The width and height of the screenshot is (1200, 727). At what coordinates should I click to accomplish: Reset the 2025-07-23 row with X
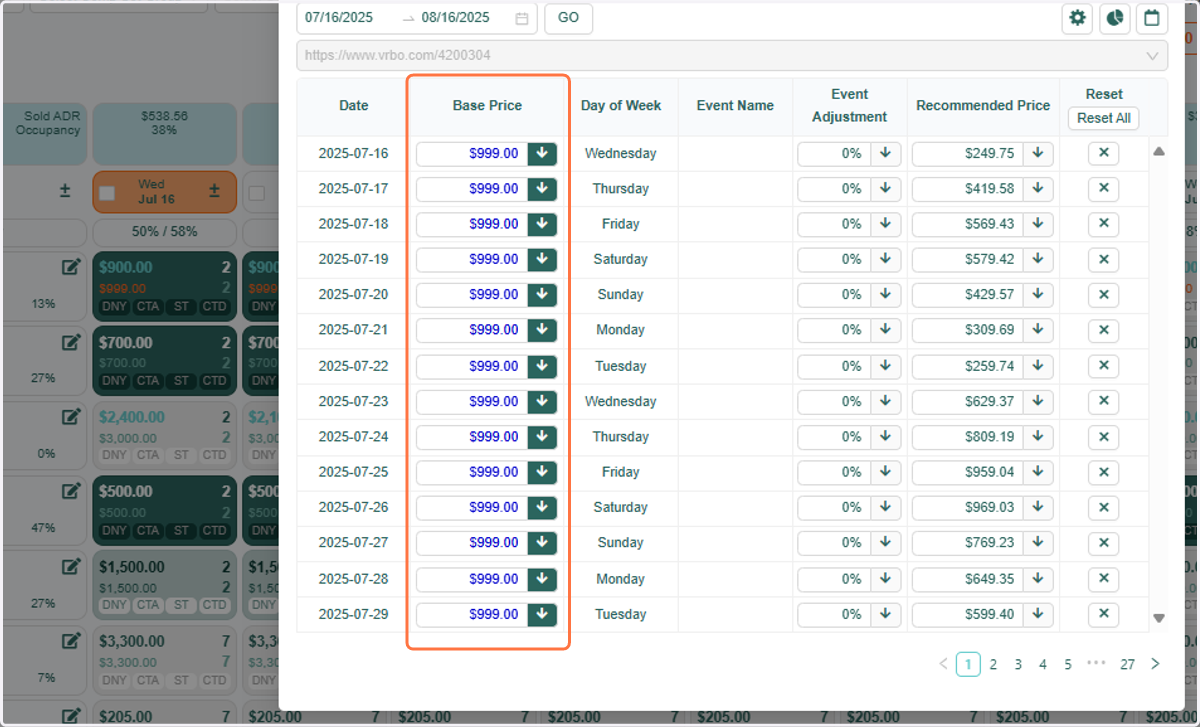[x=1104, y=401]
